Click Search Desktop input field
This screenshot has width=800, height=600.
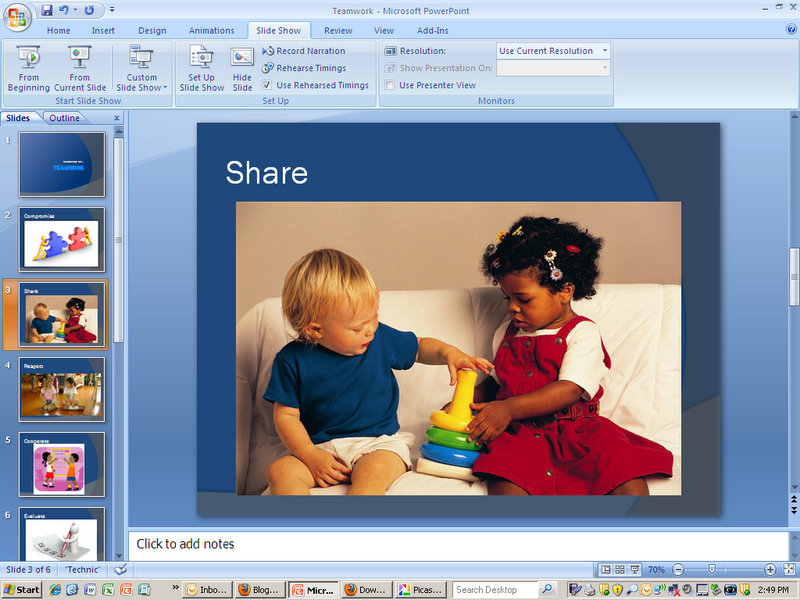494,590
